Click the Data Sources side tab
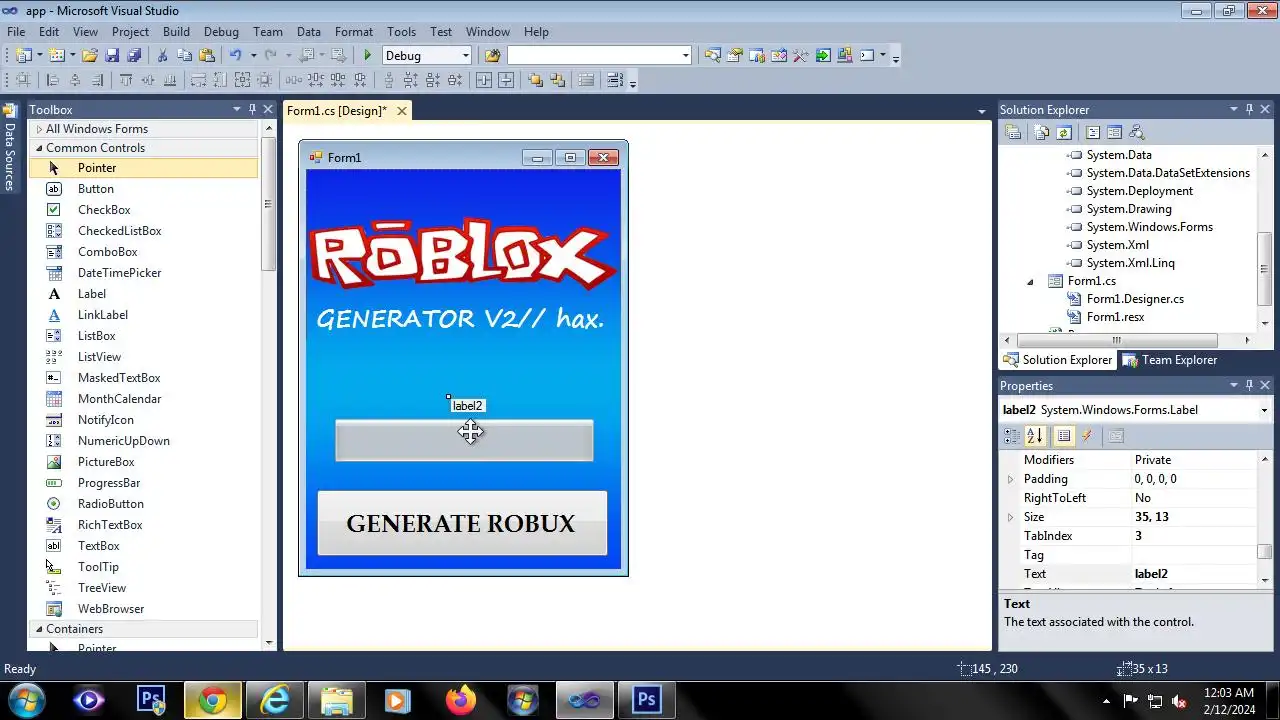 tap(9, 148)
